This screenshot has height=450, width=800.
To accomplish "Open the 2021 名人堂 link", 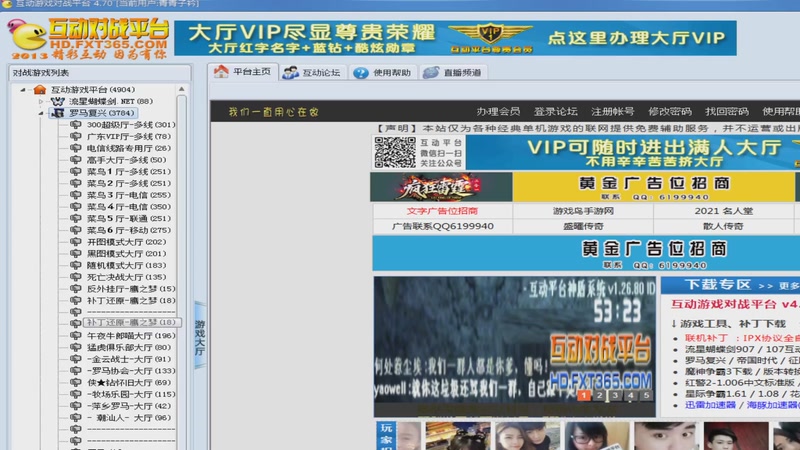I will click(x=723, y=211).
